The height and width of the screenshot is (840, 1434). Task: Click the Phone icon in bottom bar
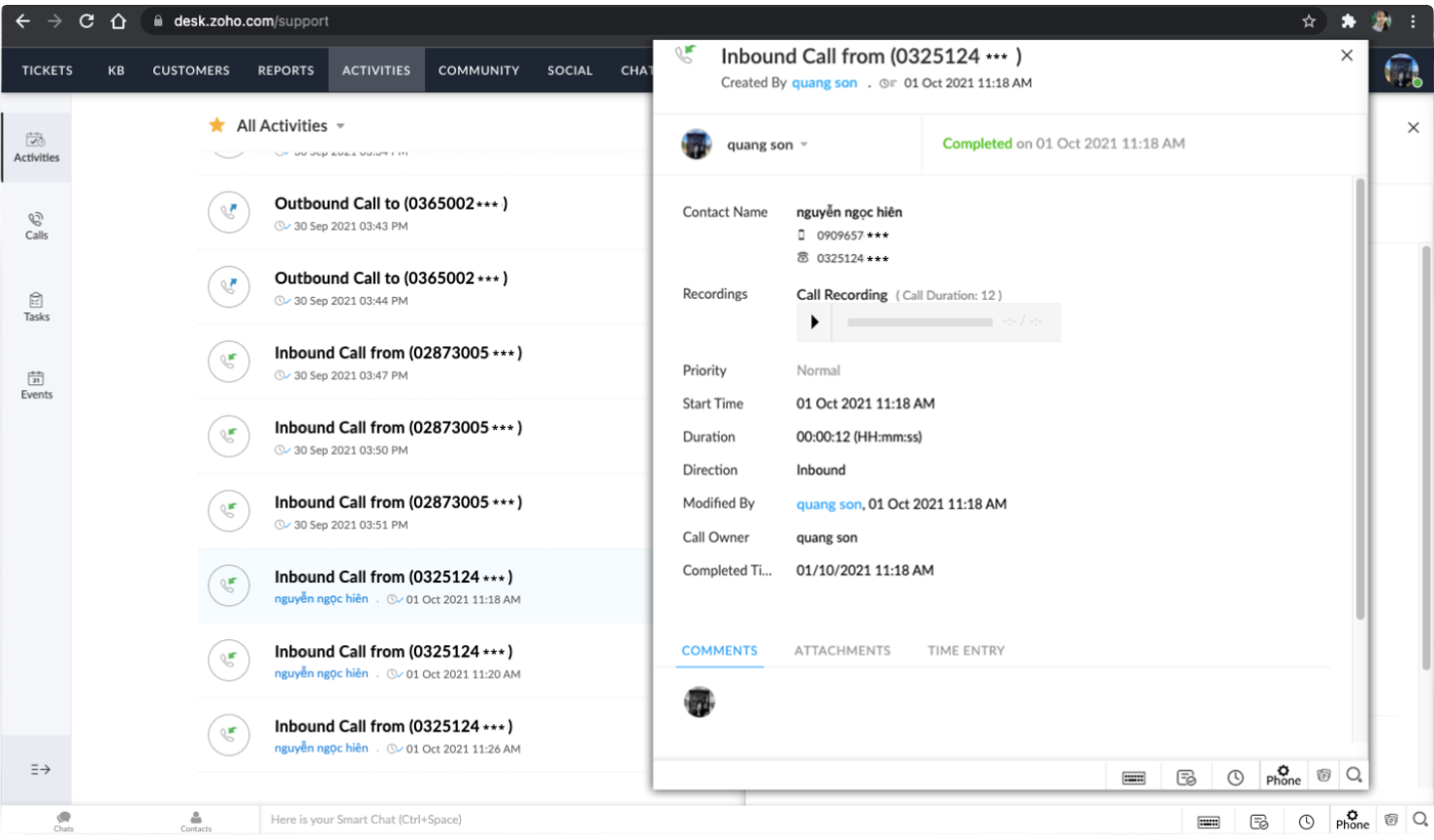tap(1352, 821)
